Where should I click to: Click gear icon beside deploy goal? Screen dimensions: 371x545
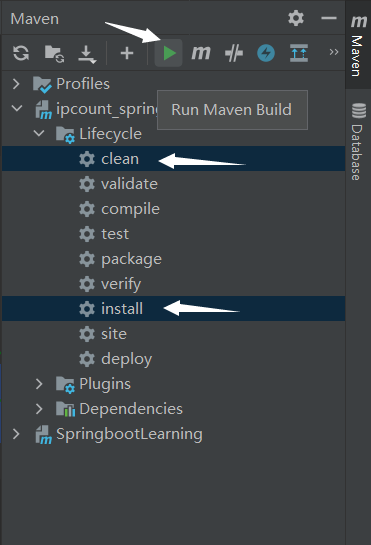pos(87,359)
